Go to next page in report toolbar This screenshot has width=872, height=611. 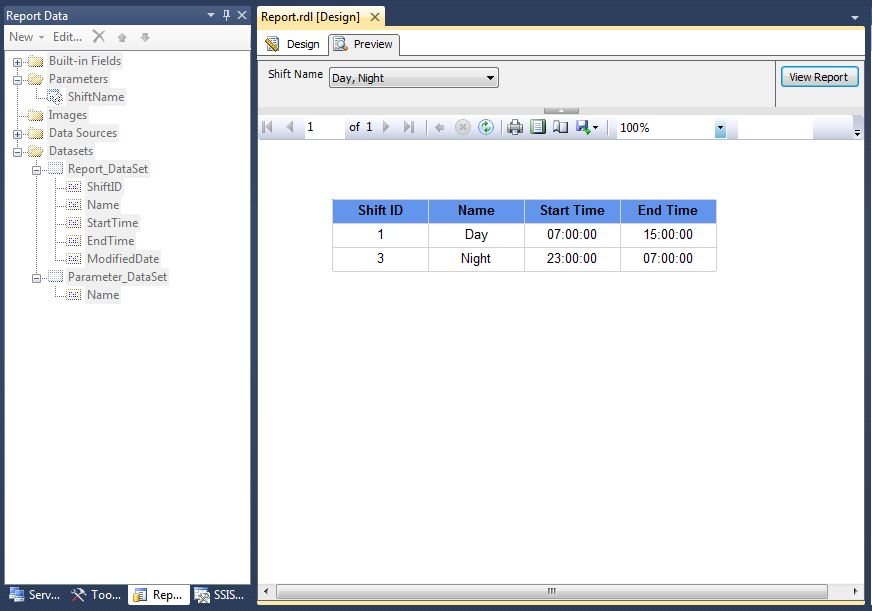387,127
